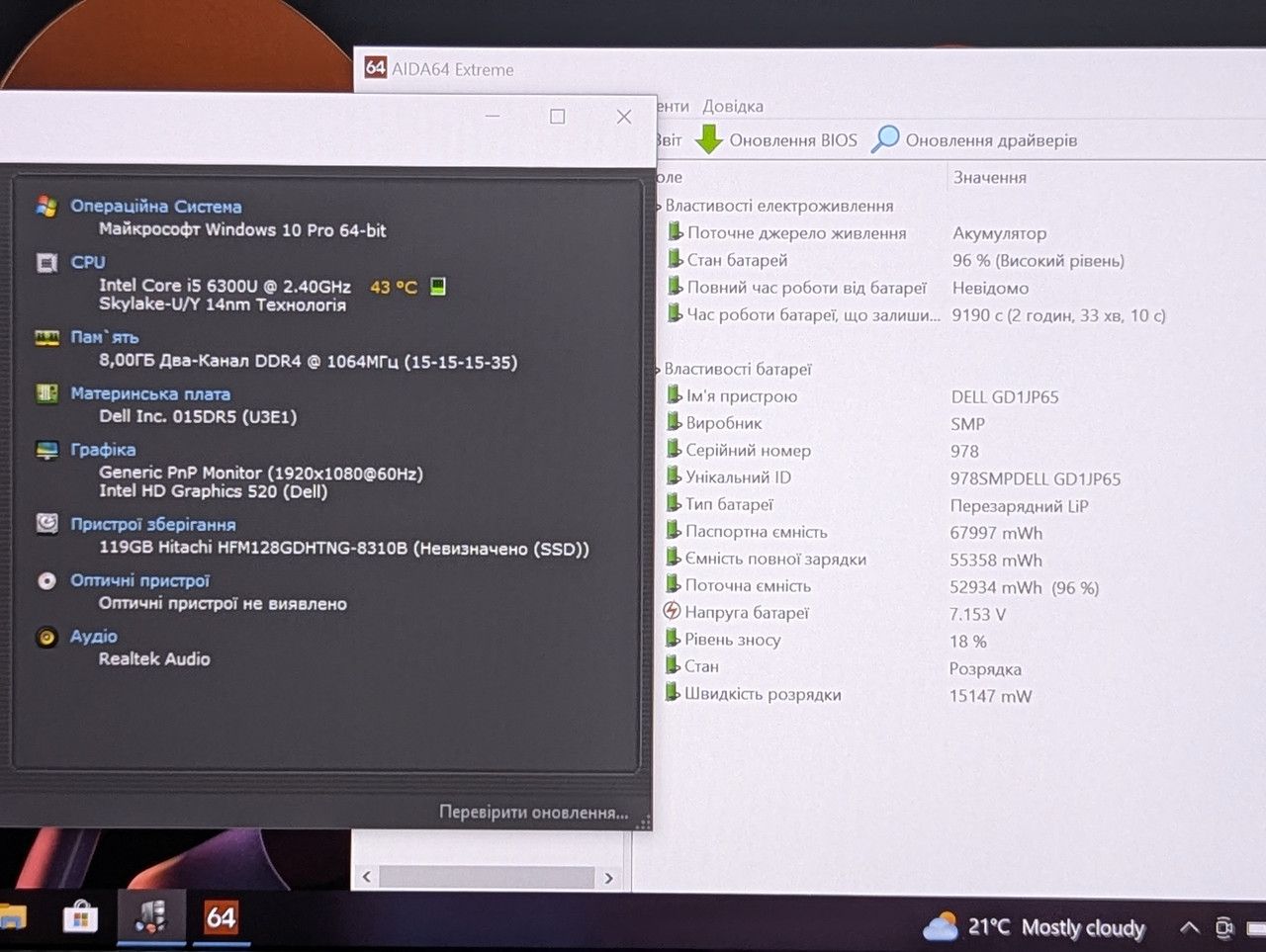1266x952 pixels.
Task: Close the Speccy window
Action: (x=624, y=117)
